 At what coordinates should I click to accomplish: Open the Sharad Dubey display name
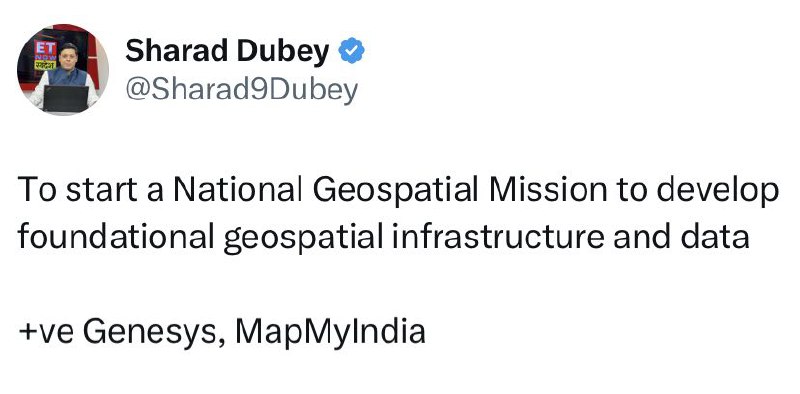pyautogui.click(x=227, y=51)
